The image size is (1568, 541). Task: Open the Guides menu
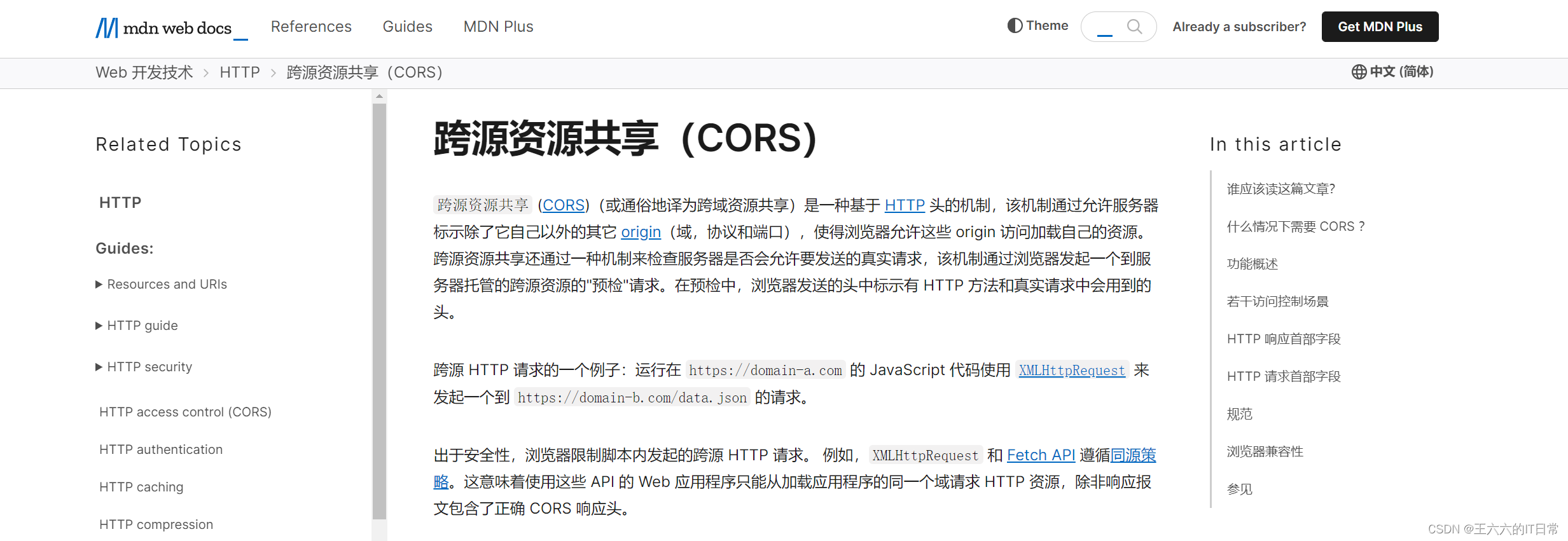(408, 27)
